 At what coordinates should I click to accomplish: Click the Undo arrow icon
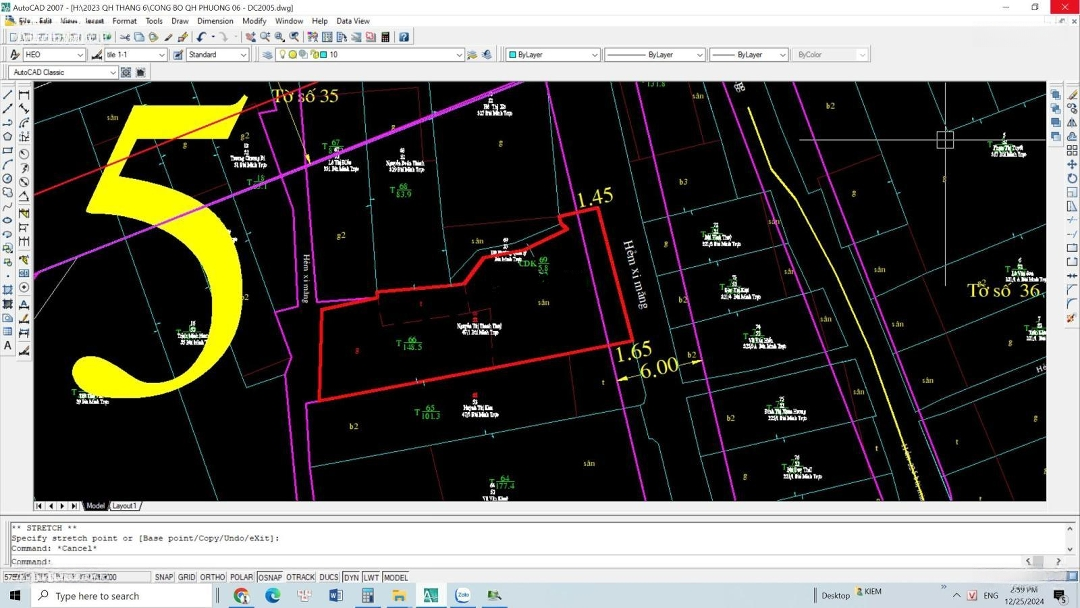tap(201, 37)
